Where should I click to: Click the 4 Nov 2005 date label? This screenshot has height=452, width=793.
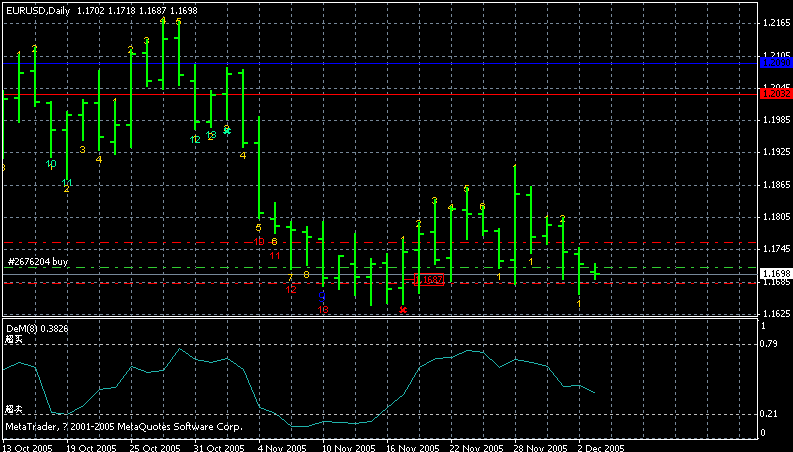[282, 448]
